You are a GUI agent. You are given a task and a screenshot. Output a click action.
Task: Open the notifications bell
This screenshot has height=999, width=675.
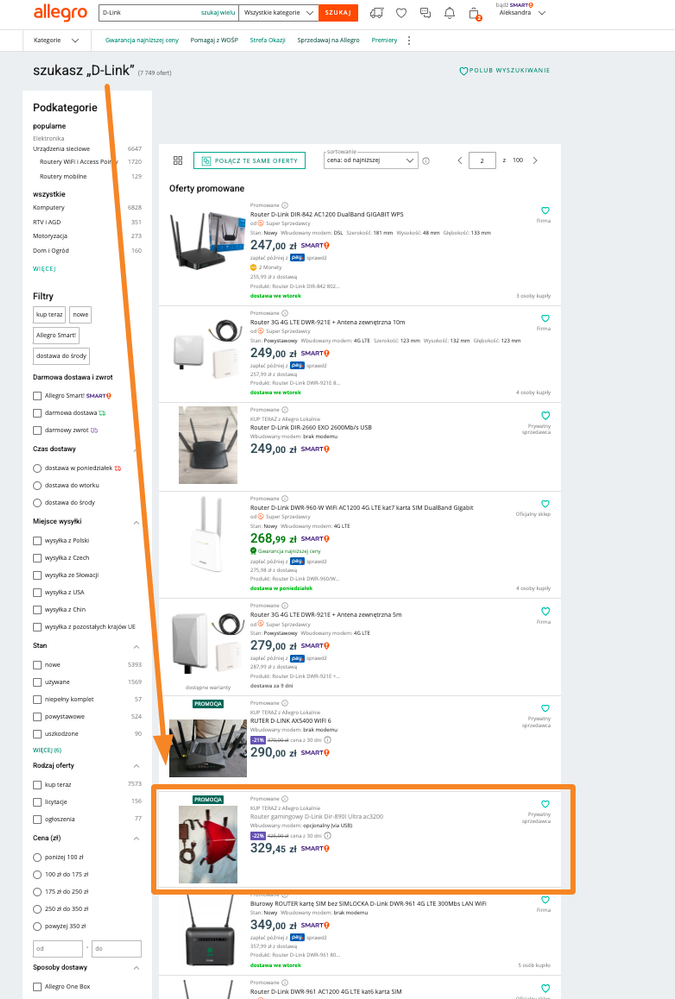click(x=449, y=13)
